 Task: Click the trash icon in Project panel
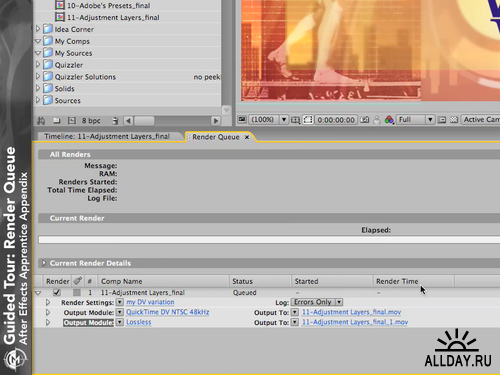tap(115, 121)
